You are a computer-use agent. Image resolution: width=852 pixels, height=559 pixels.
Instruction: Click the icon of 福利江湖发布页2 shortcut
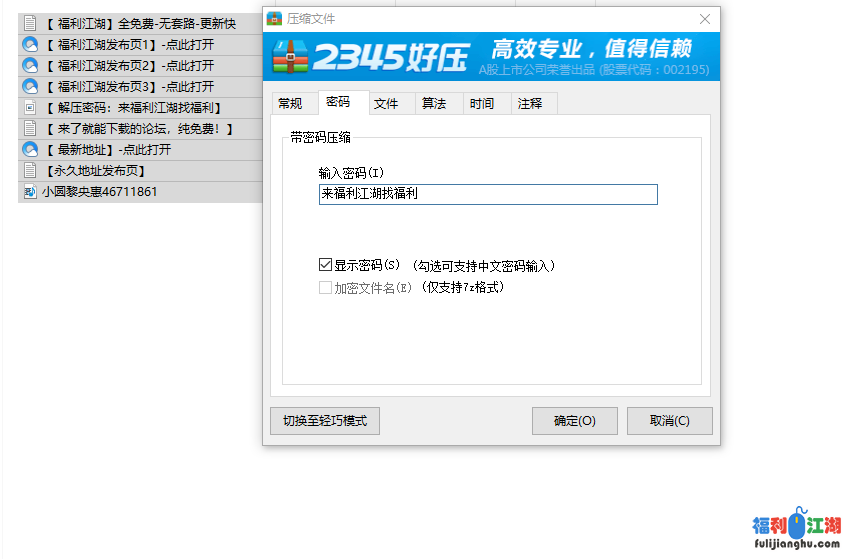[x=30, y=65]
